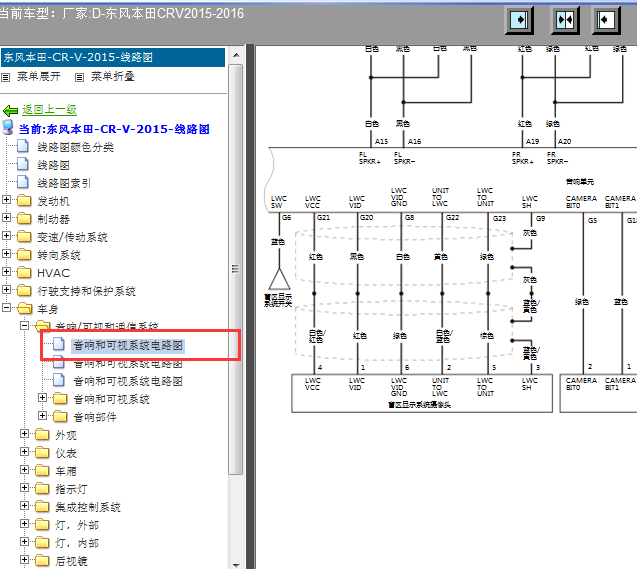Image resolution: width=637 pixels, height=569 pixels.
Task: Collapse the 车身 tree node
Action: [6, 307]
